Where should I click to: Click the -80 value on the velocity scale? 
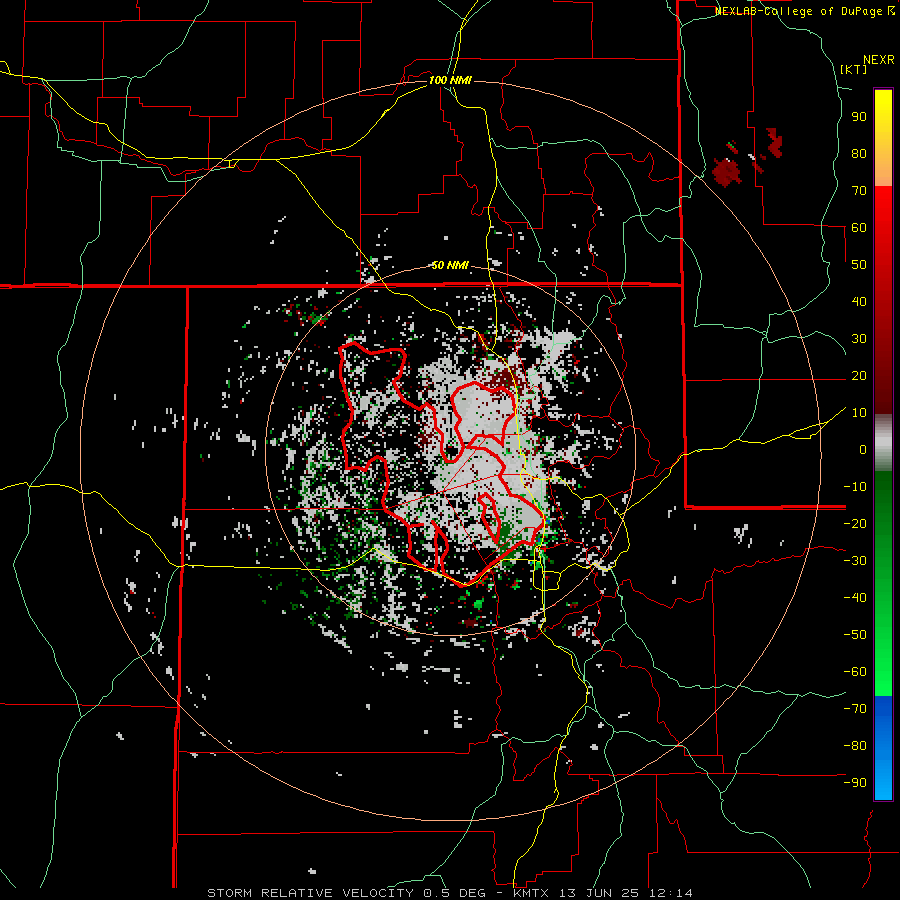point(855,746)
